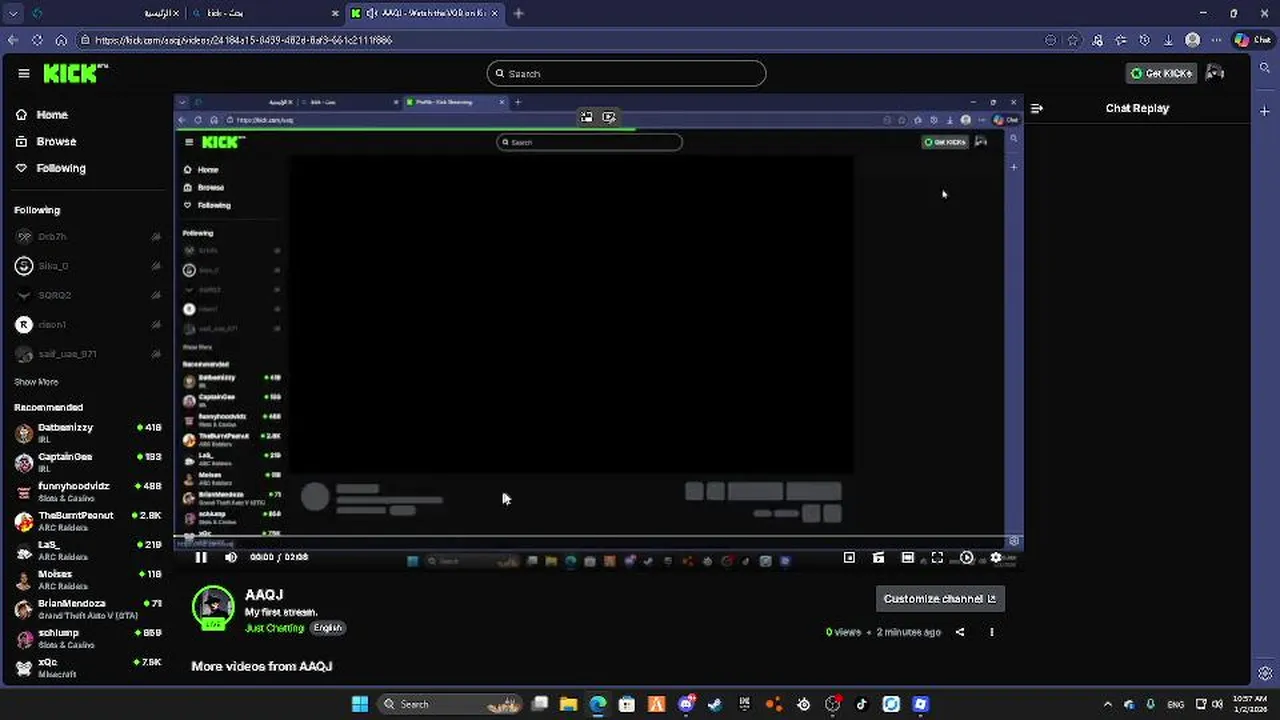The height and width of the screenshot is (720, 1280).
Task: Show hidden system tray icons
Action: pyautogui.click(x=1107, y=704)
